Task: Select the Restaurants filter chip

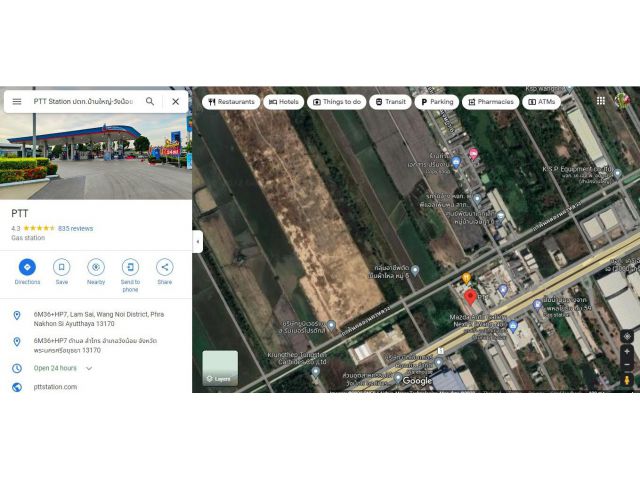Action: (231, 102)
